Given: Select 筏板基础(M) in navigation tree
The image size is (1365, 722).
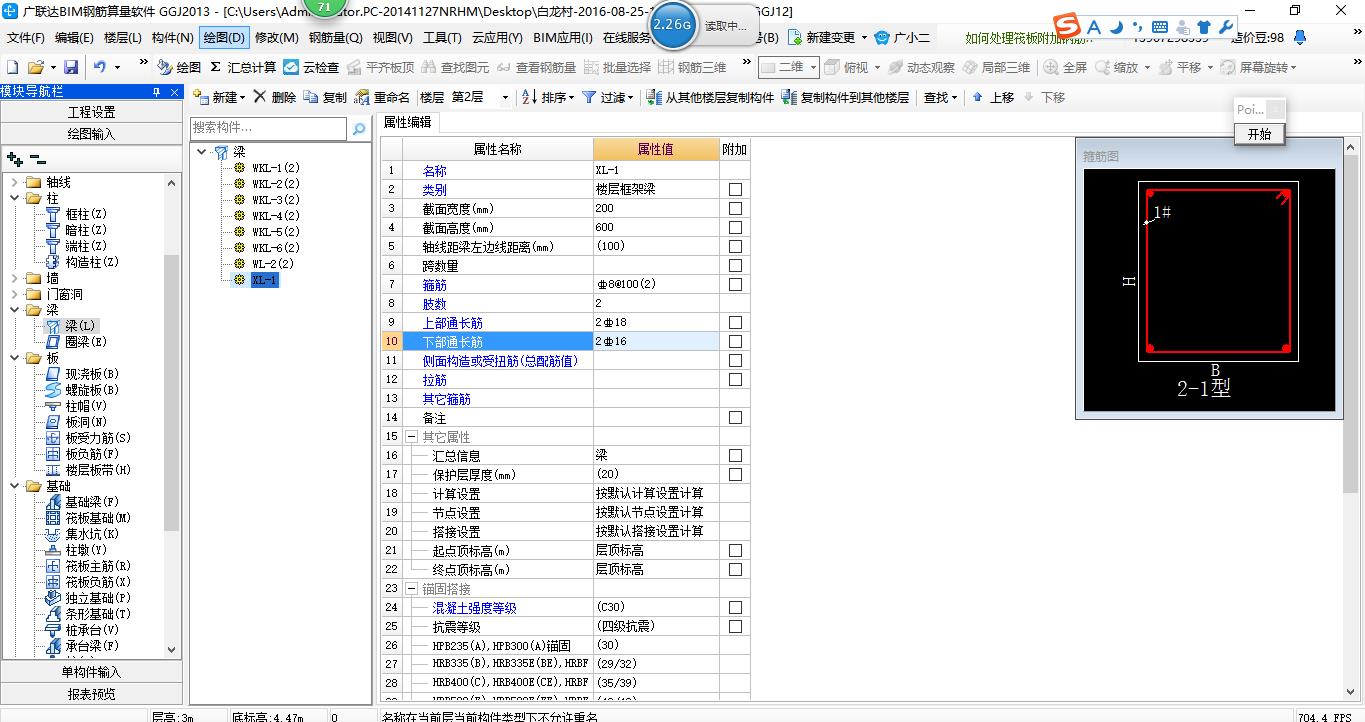Looking at the screenshot, I should point(89,518).
